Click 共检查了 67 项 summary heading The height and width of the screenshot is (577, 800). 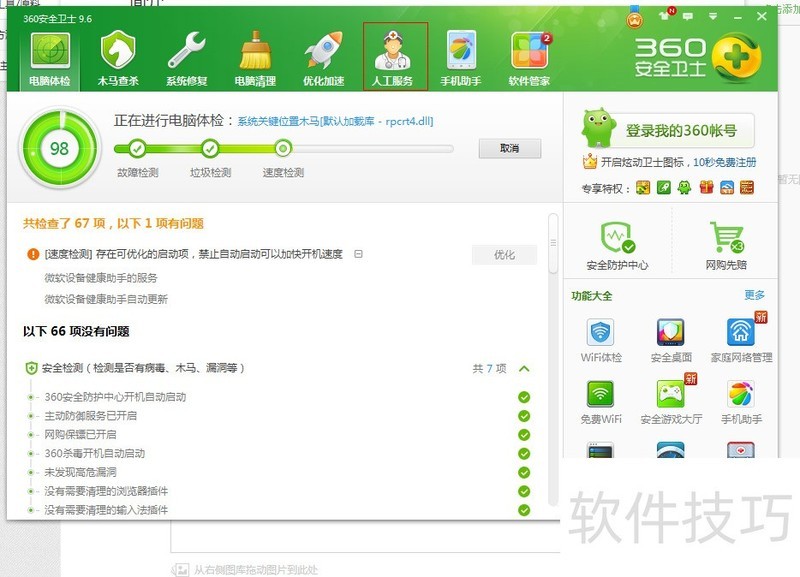click(x=113, y=223)
